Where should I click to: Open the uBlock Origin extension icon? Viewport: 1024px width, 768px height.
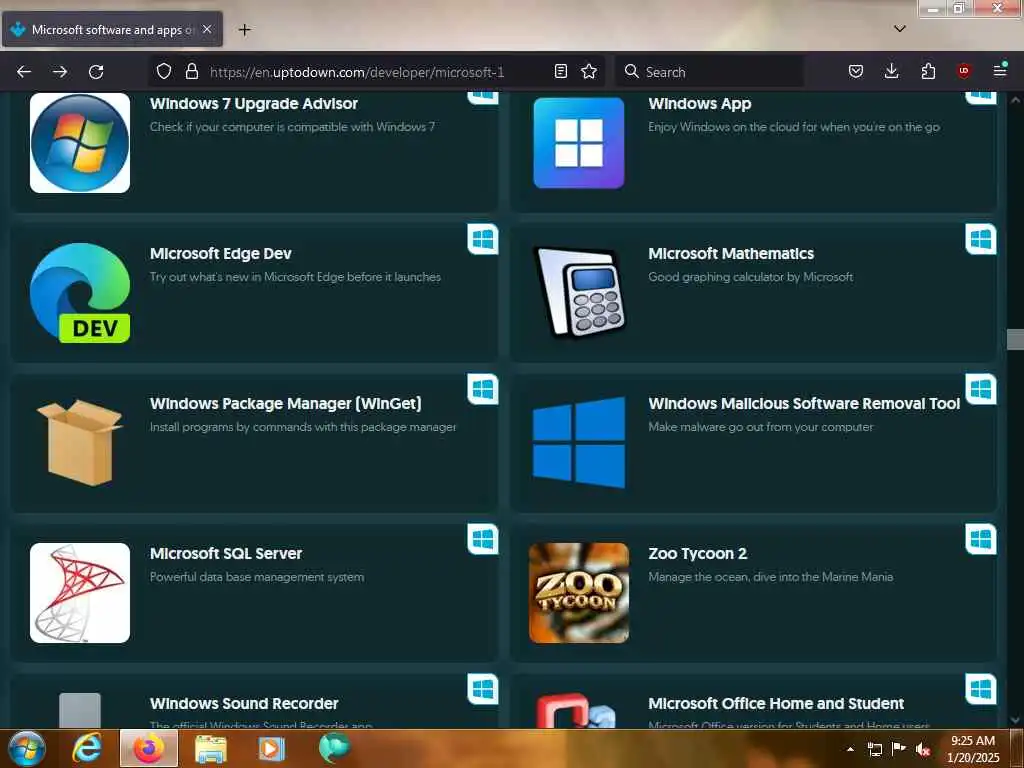click(x=963, y=72)
